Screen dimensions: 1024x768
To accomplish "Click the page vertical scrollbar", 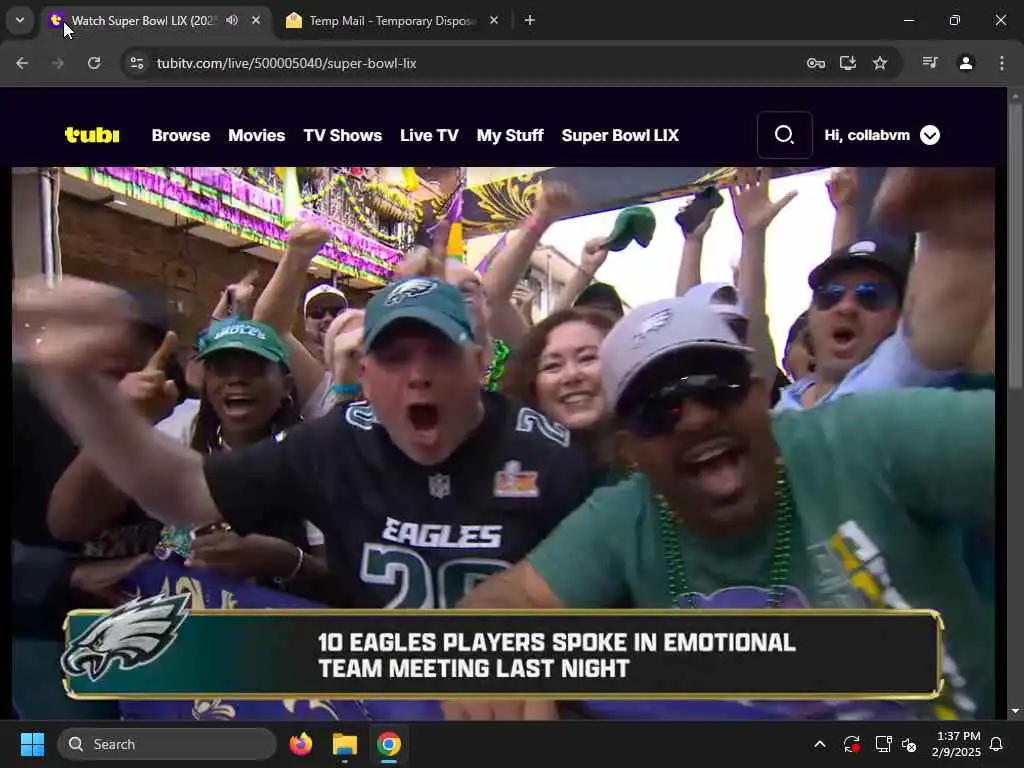I will [x=1015, y=248].
